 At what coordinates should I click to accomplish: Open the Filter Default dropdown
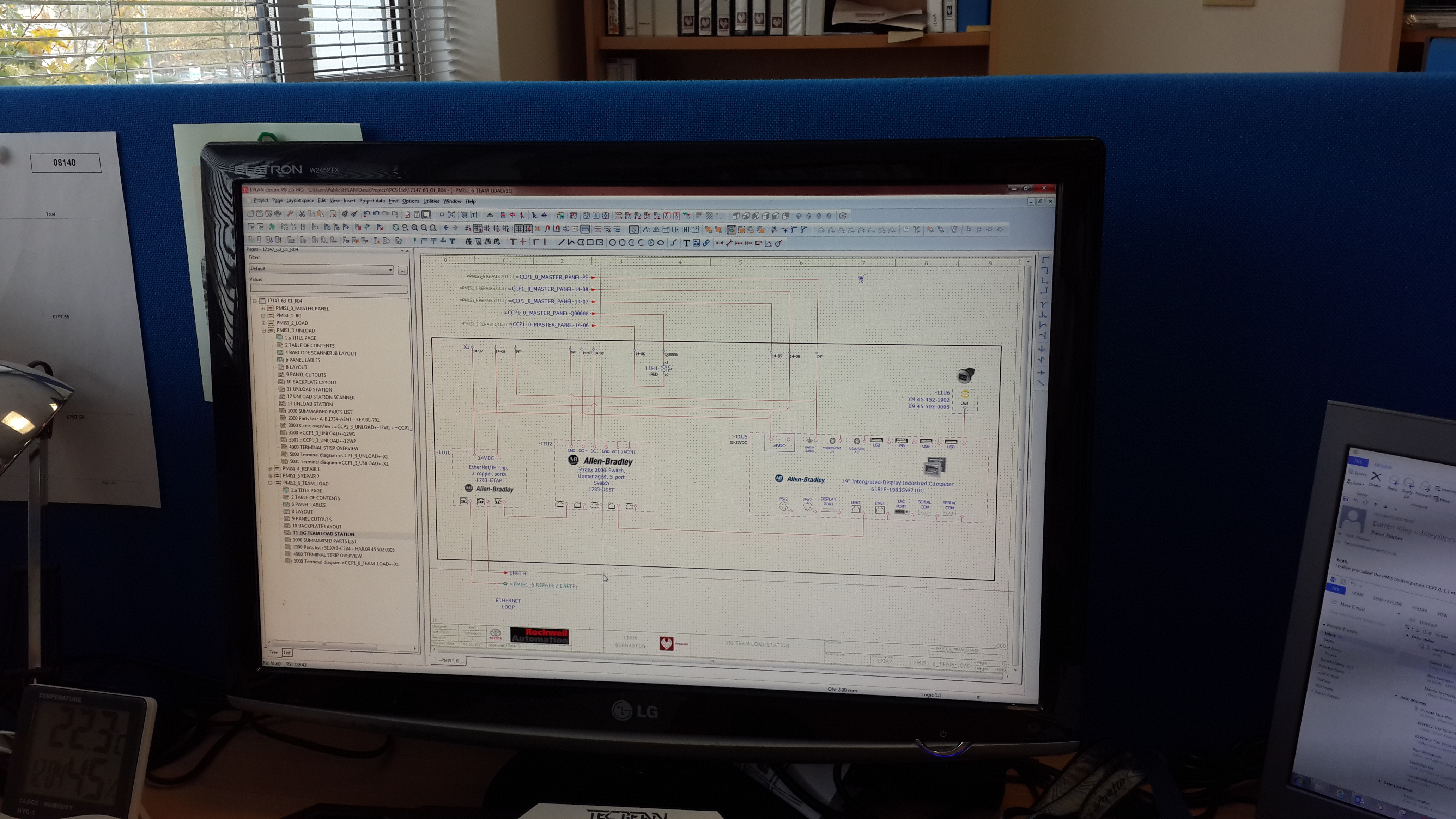click(x=321, y=269)
